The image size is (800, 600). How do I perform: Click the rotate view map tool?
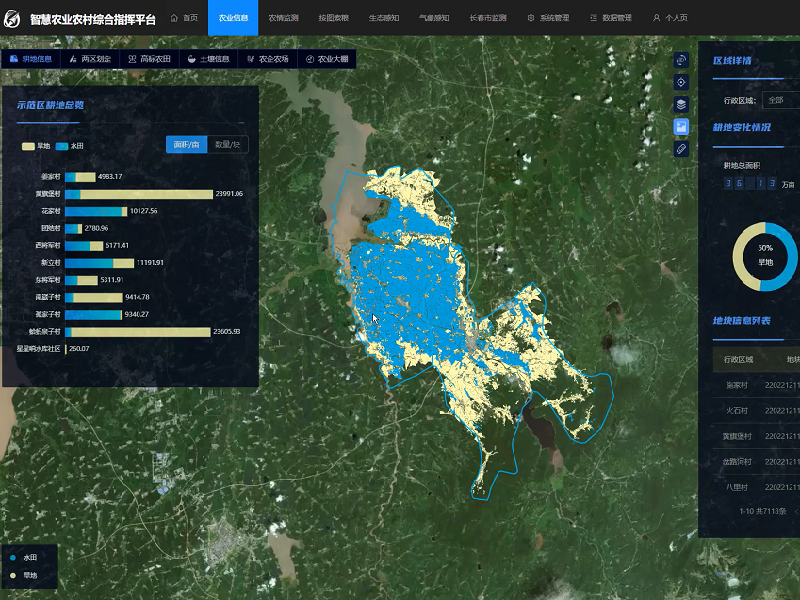click(x=681, y=60)
